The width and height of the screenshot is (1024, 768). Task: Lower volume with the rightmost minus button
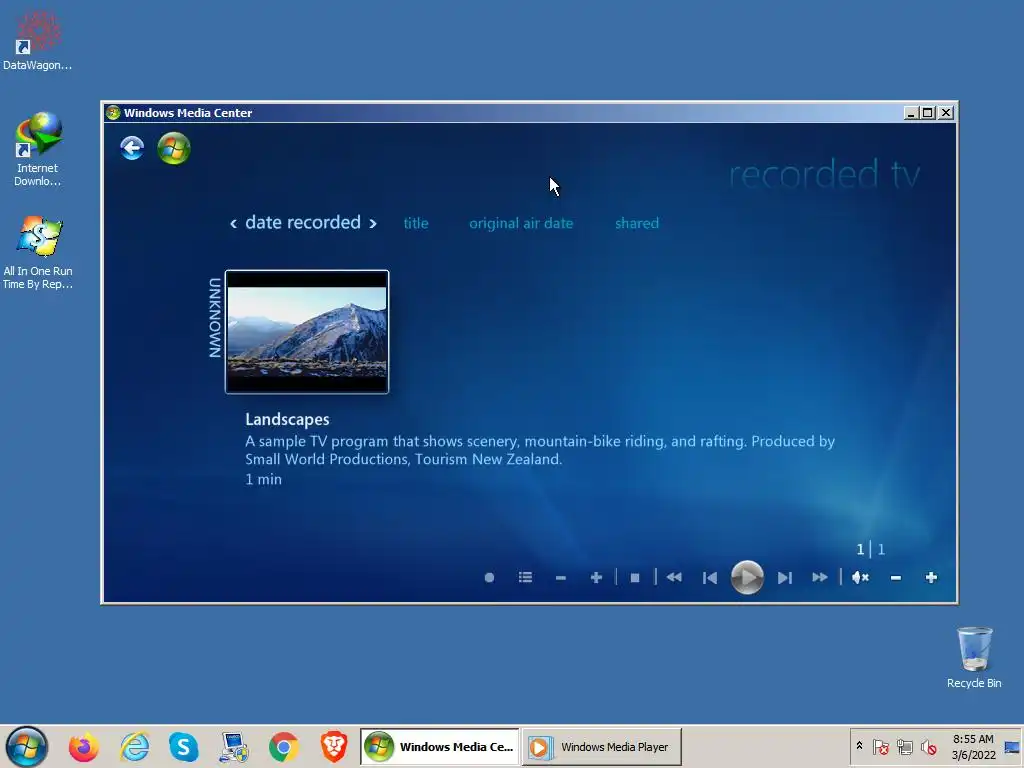(x=896, y=578)
